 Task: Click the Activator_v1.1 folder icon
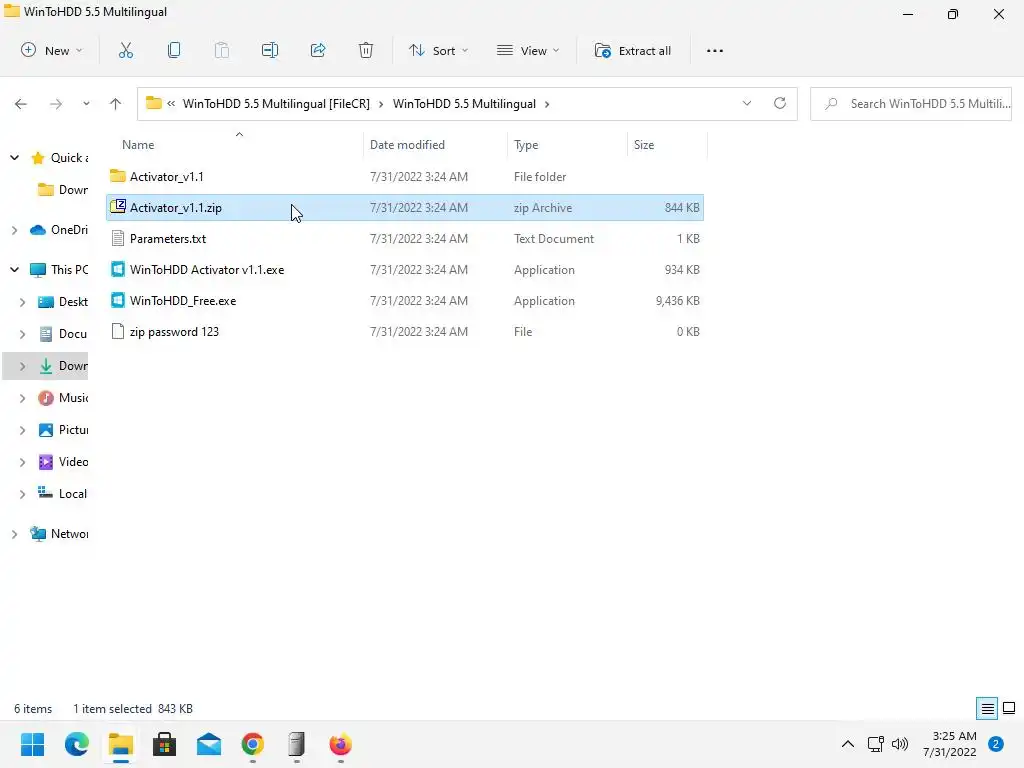click(x=118, y=176)
